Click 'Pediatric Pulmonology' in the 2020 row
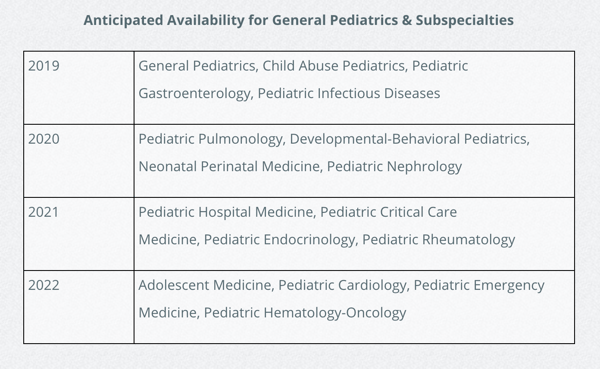Image resolution: width=600 pixels, height=369 pixels. pyautogui.click(x=210, y=139)
